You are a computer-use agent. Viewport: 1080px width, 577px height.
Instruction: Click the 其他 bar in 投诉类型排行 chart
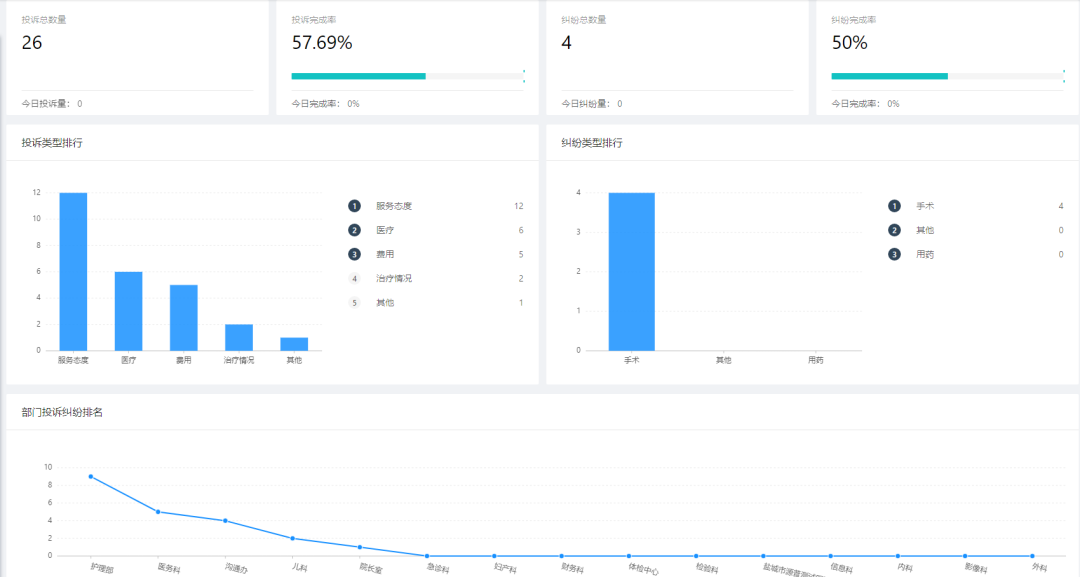[294, 344]
